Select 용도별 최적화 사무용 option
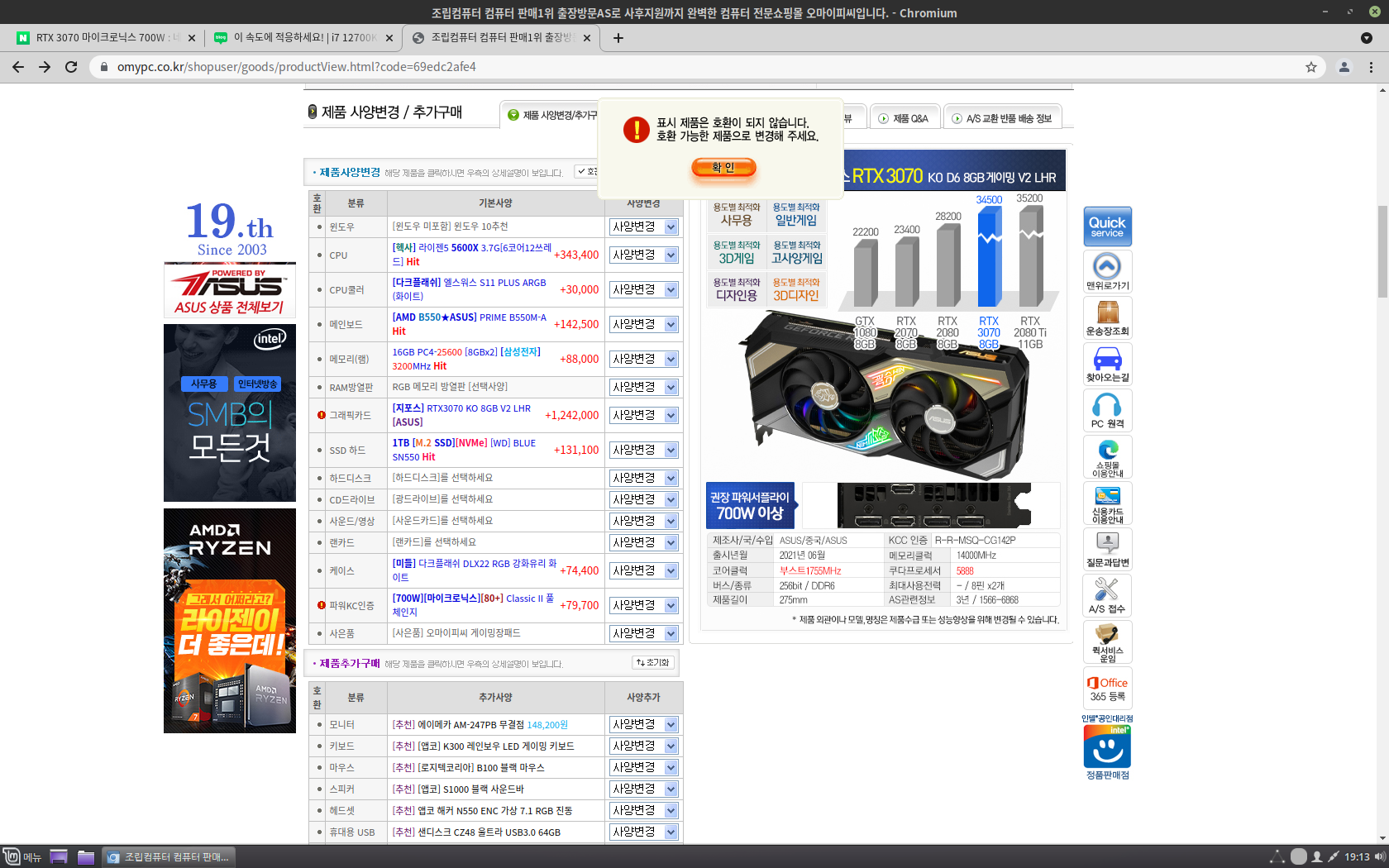 (x=737, y=215)
